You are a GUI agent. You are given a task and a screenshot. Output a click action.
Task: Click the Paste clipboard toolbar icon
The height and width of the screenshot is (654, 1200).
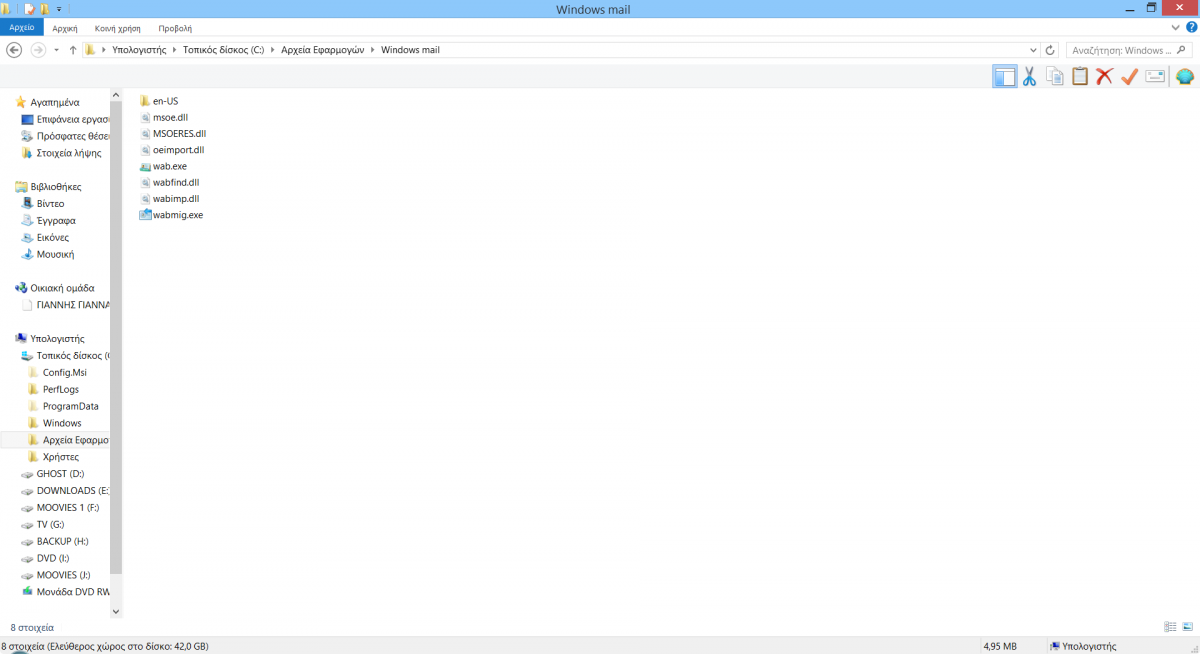(x=1079, y=76)
